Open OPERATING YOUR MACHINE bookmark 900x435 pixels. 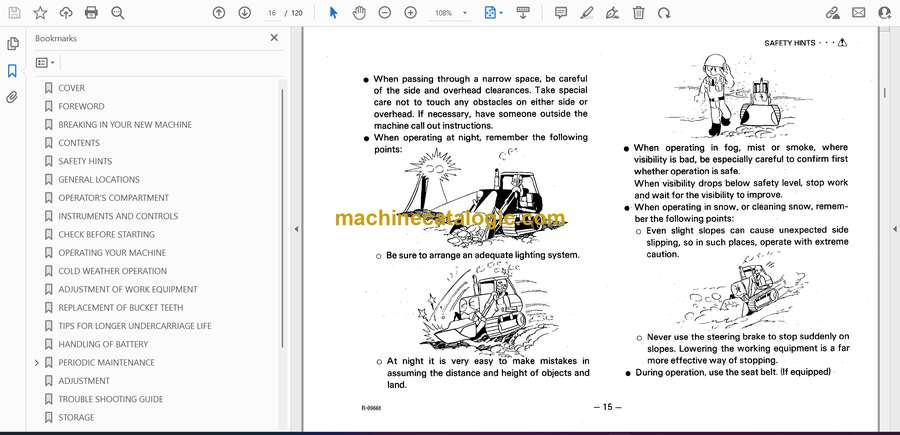click(x=112, y=253)
